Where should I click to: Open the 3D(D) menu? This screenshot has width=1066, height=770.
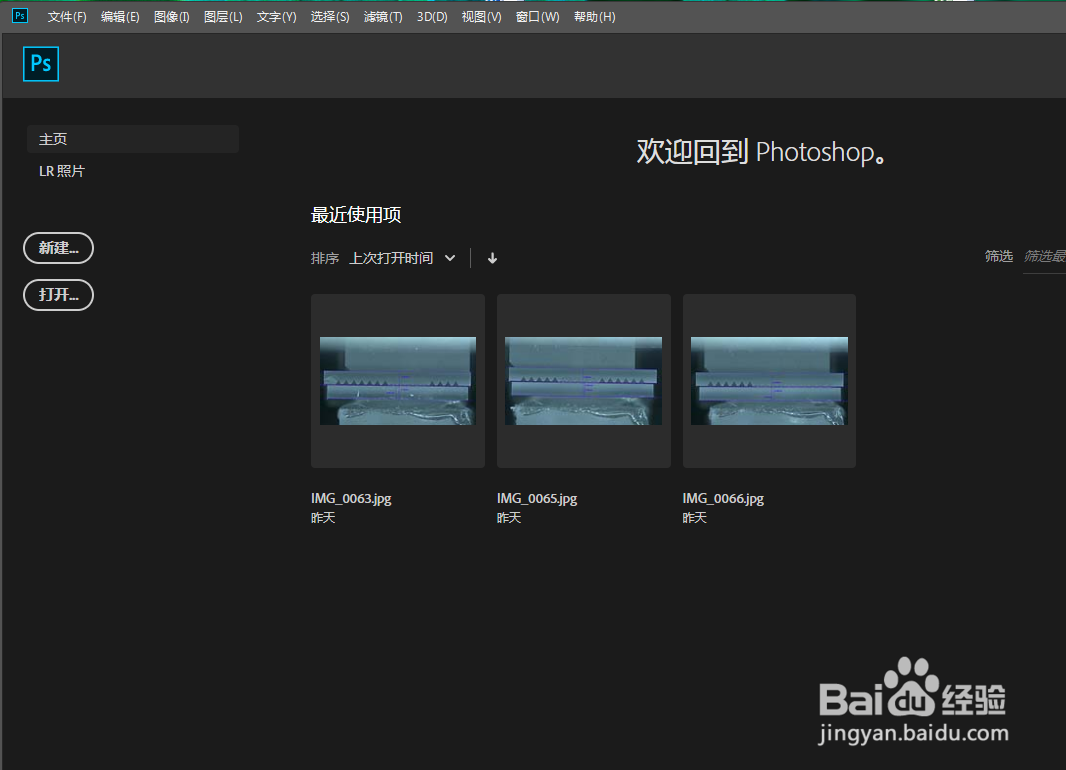[x=432, y=17]
